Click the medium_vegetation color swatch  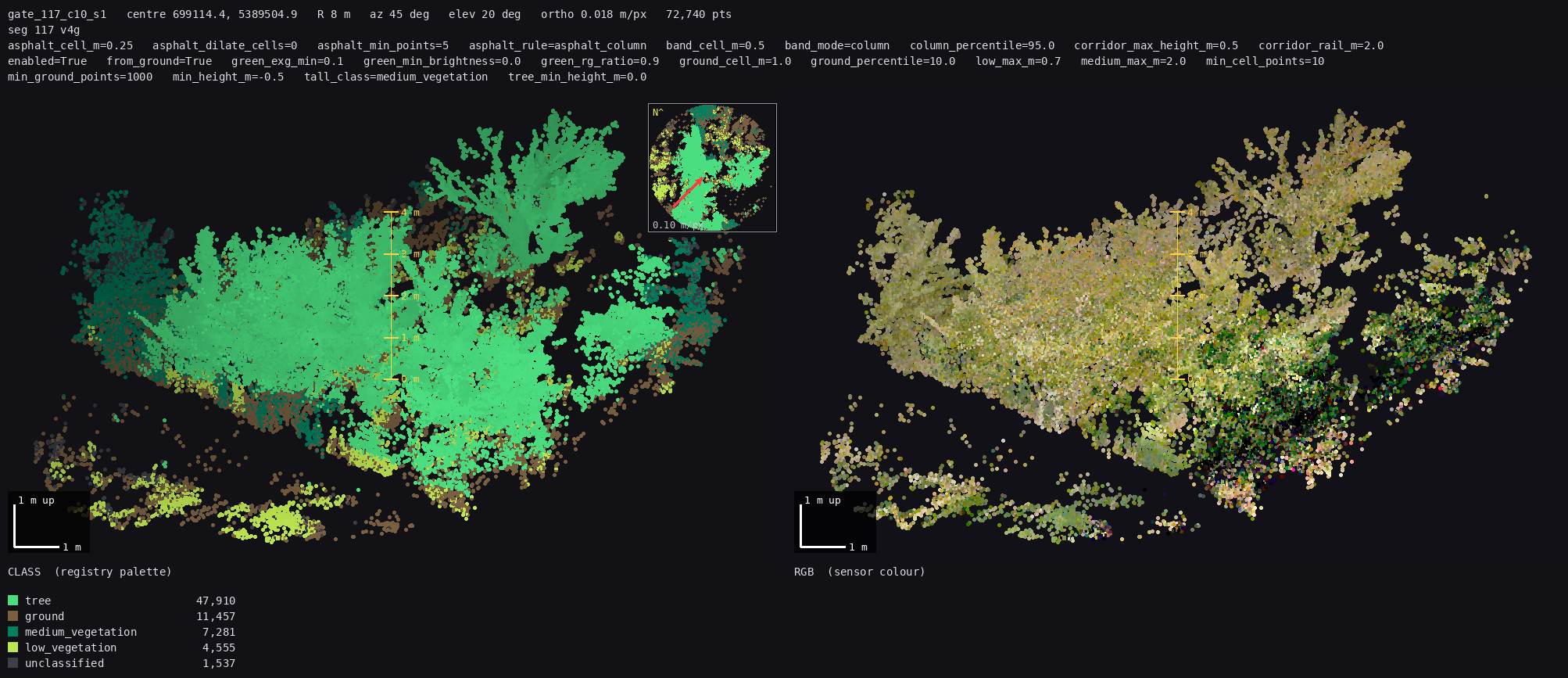[13, 632]
